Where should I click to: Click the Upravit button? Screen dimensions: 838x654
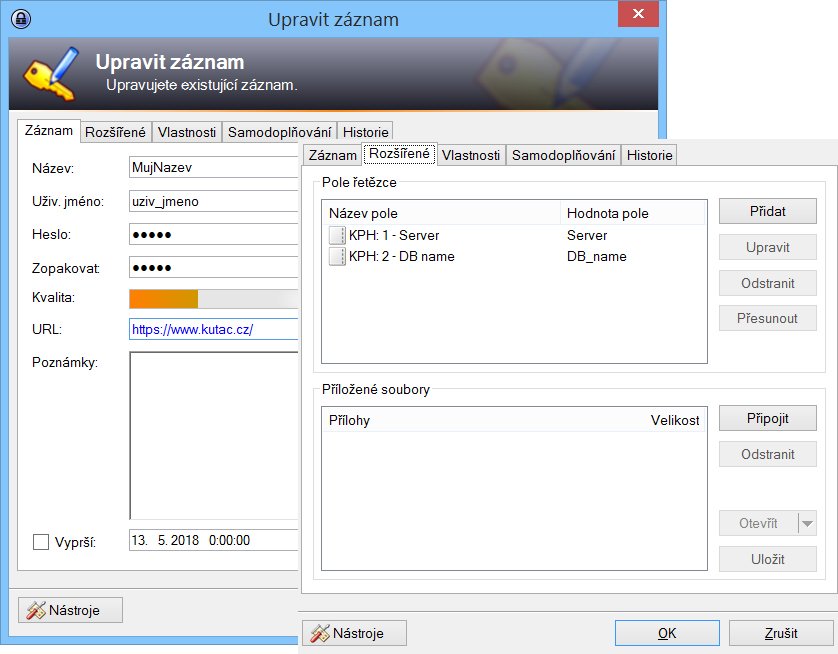click(x=767, y=247)
